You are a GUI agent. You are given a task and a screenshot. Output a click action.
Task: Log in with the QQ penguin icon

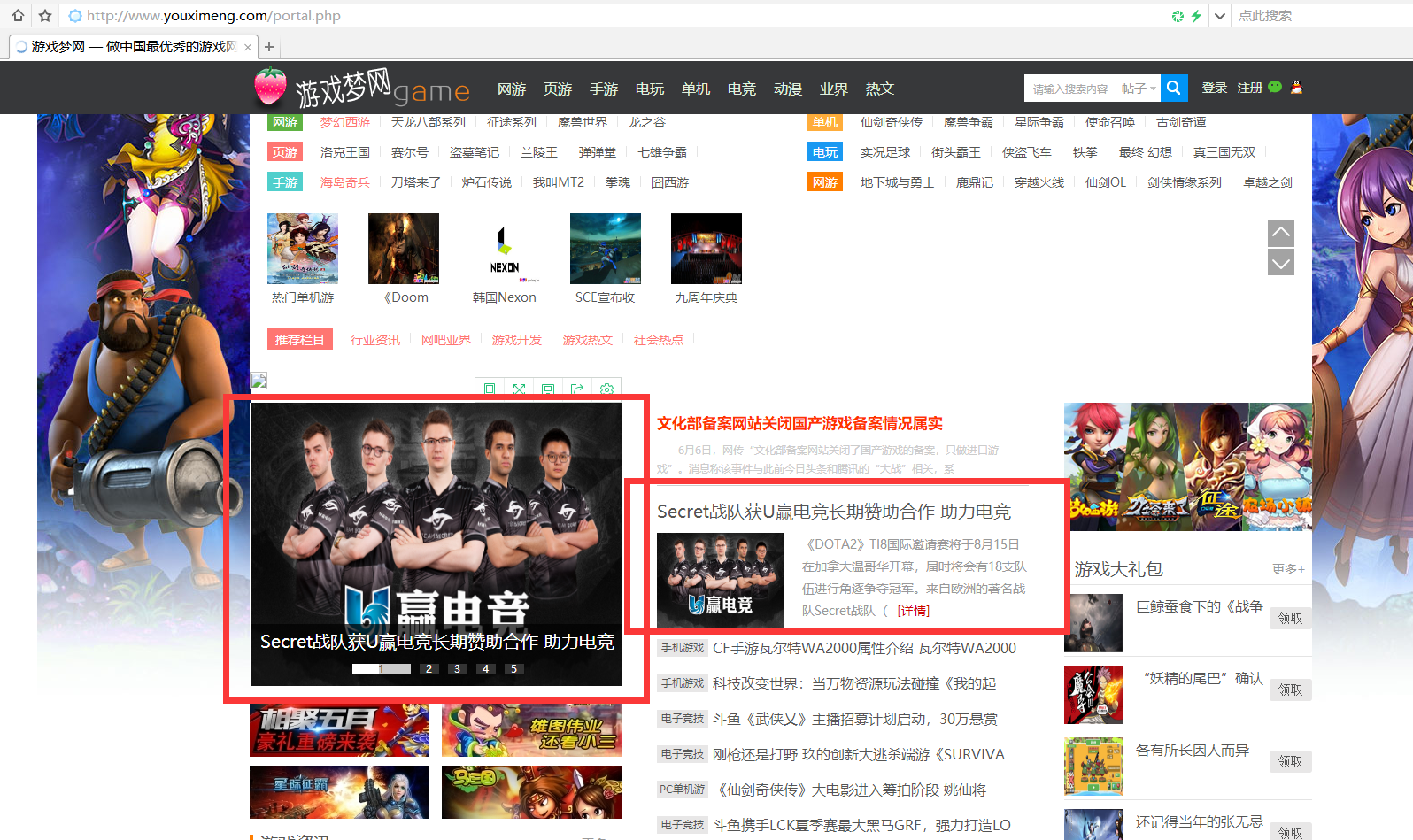tap(1296, 87)
